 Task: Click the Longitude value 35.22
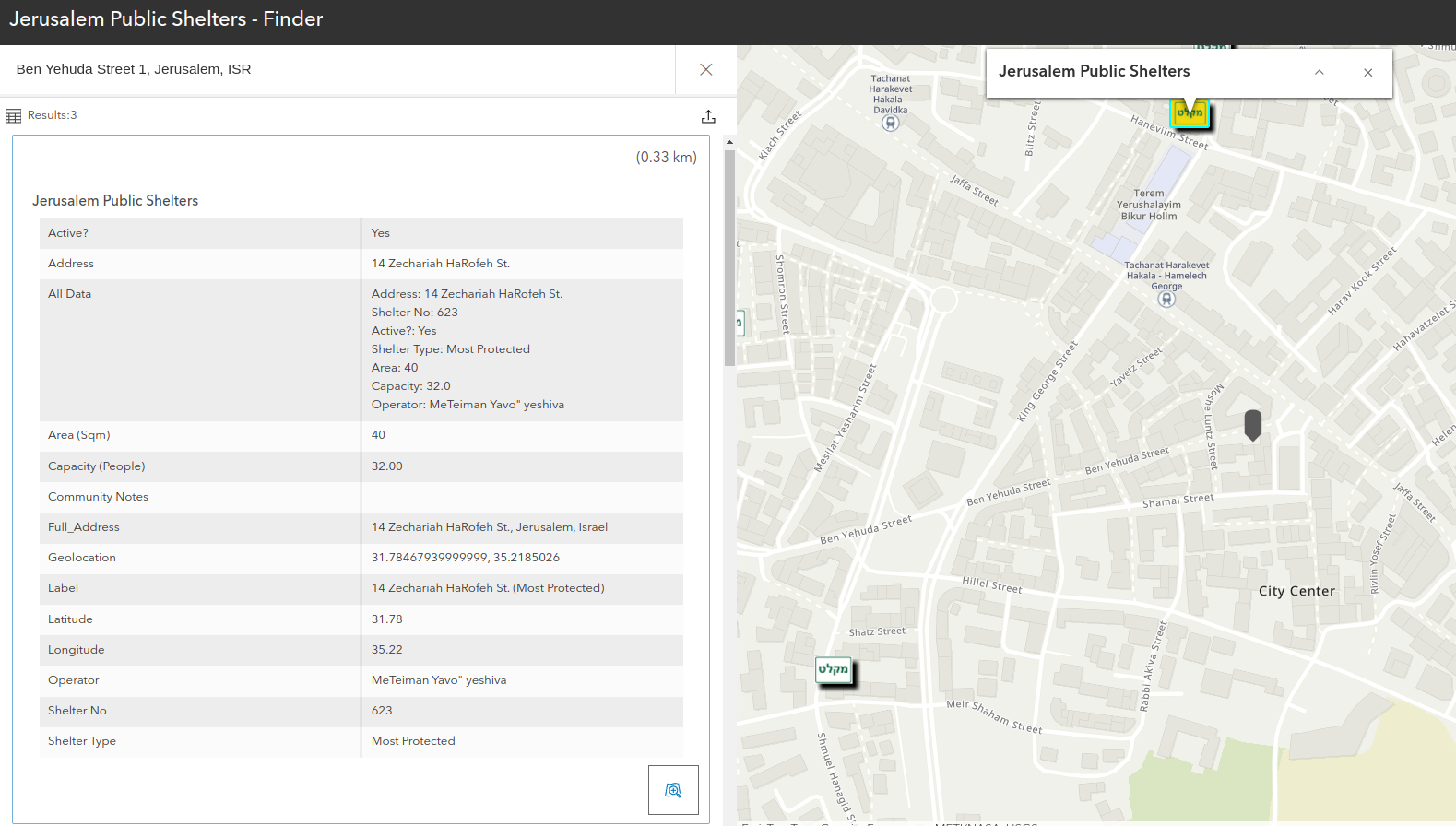(387, 650)
